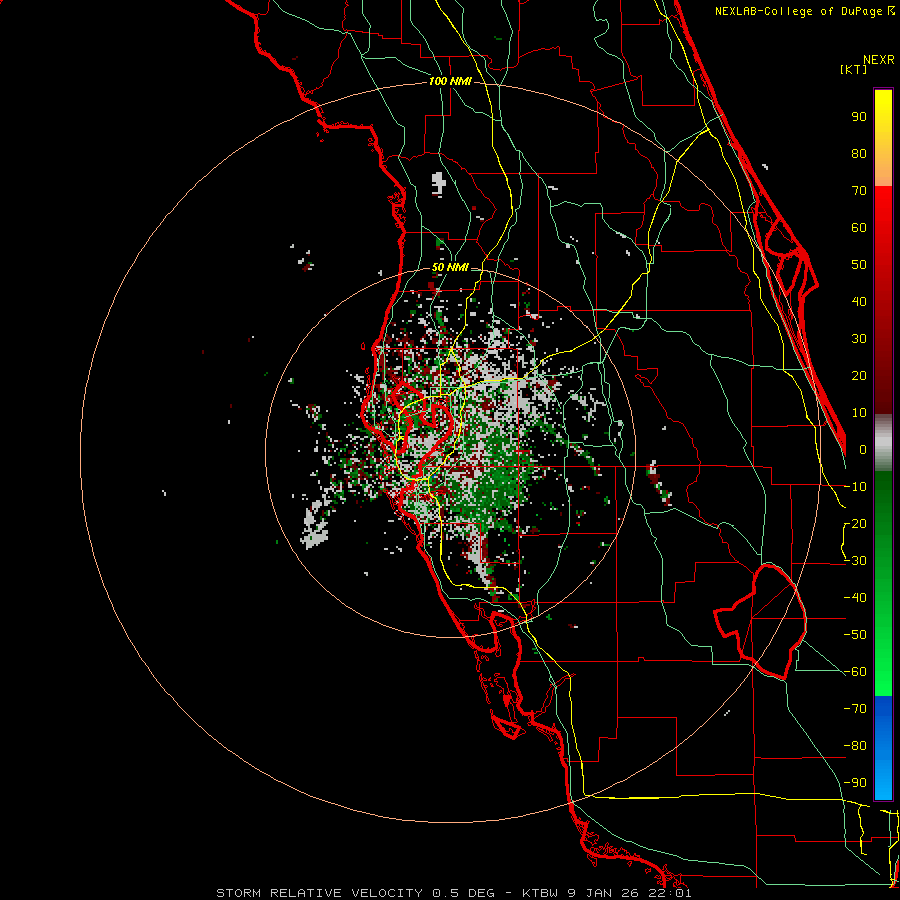Pick the gray zero segment of the colorbar
Screen dimensions: 900x900
[x=883, y=442]
